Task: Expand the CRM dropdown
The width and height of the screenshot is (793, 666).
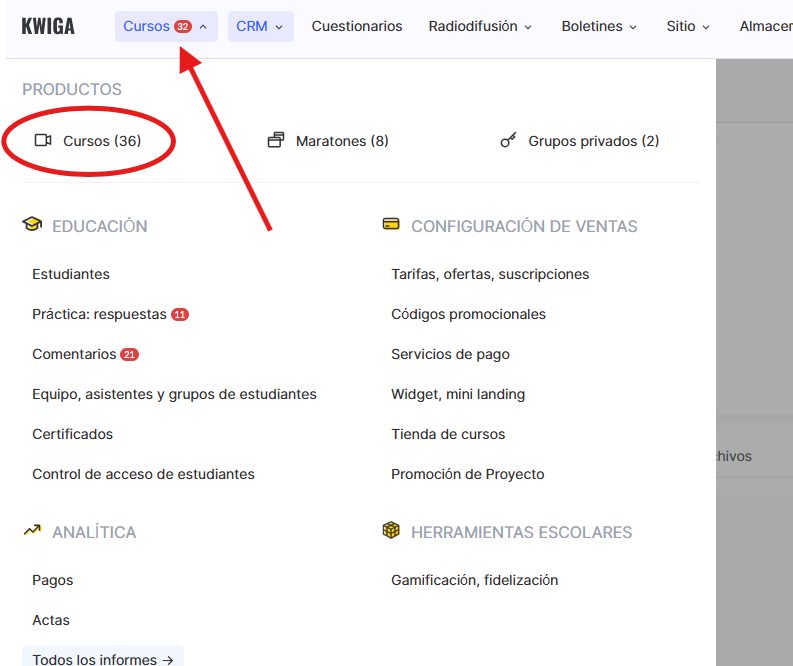Action: tap(260, 26)
